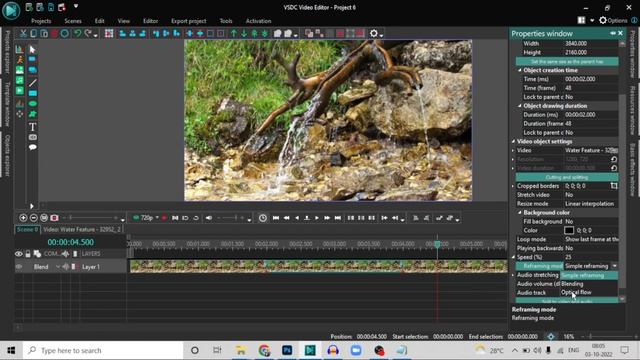Toggle the eye icon on Layer 1
640x360 pixels.
[x=19, y=267]
